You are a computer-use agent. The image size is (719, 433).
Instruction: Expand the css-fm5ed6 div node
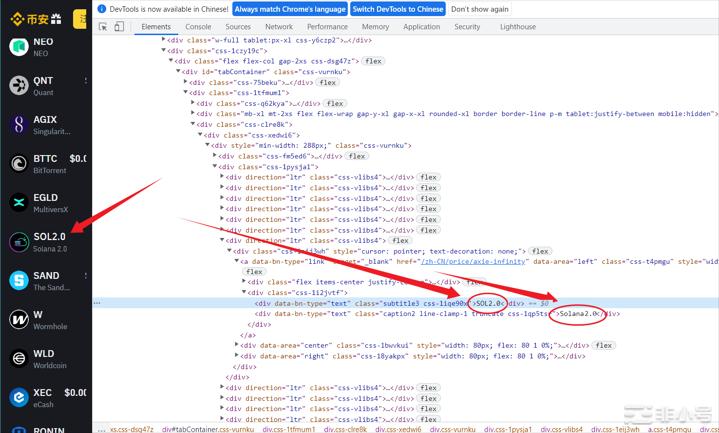[x=215, y=156]
